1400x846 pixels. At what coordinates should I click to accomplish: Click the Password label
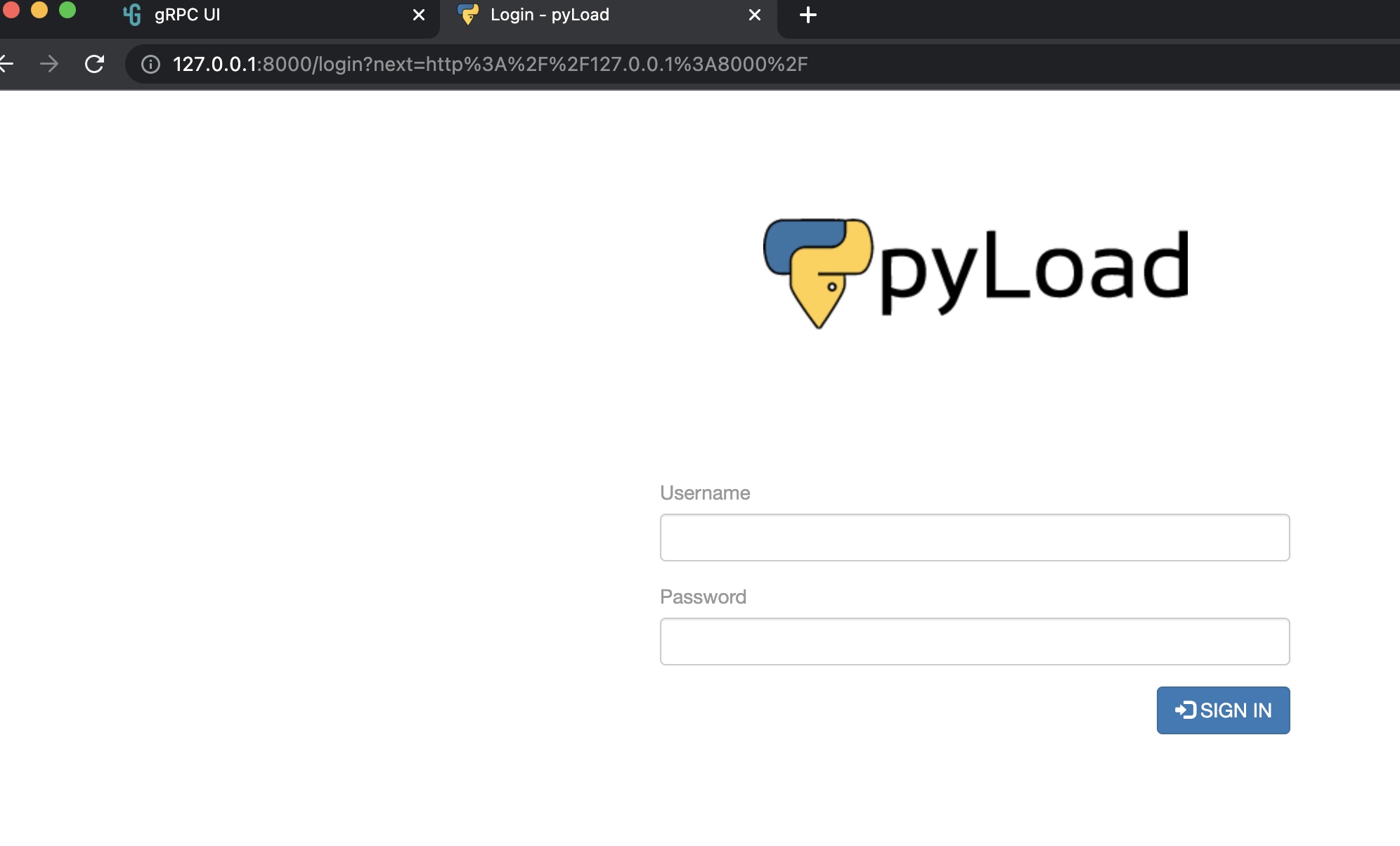[703, 597]
